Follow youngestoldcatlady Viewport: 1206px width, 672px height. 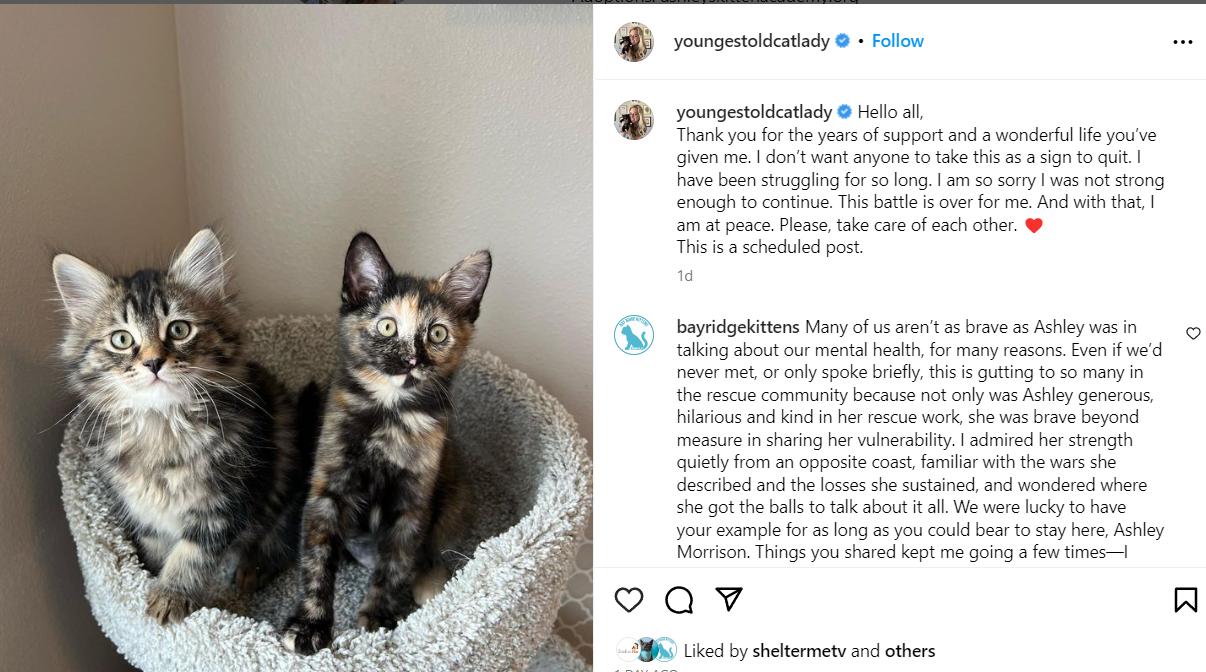[x=897, y=41]
